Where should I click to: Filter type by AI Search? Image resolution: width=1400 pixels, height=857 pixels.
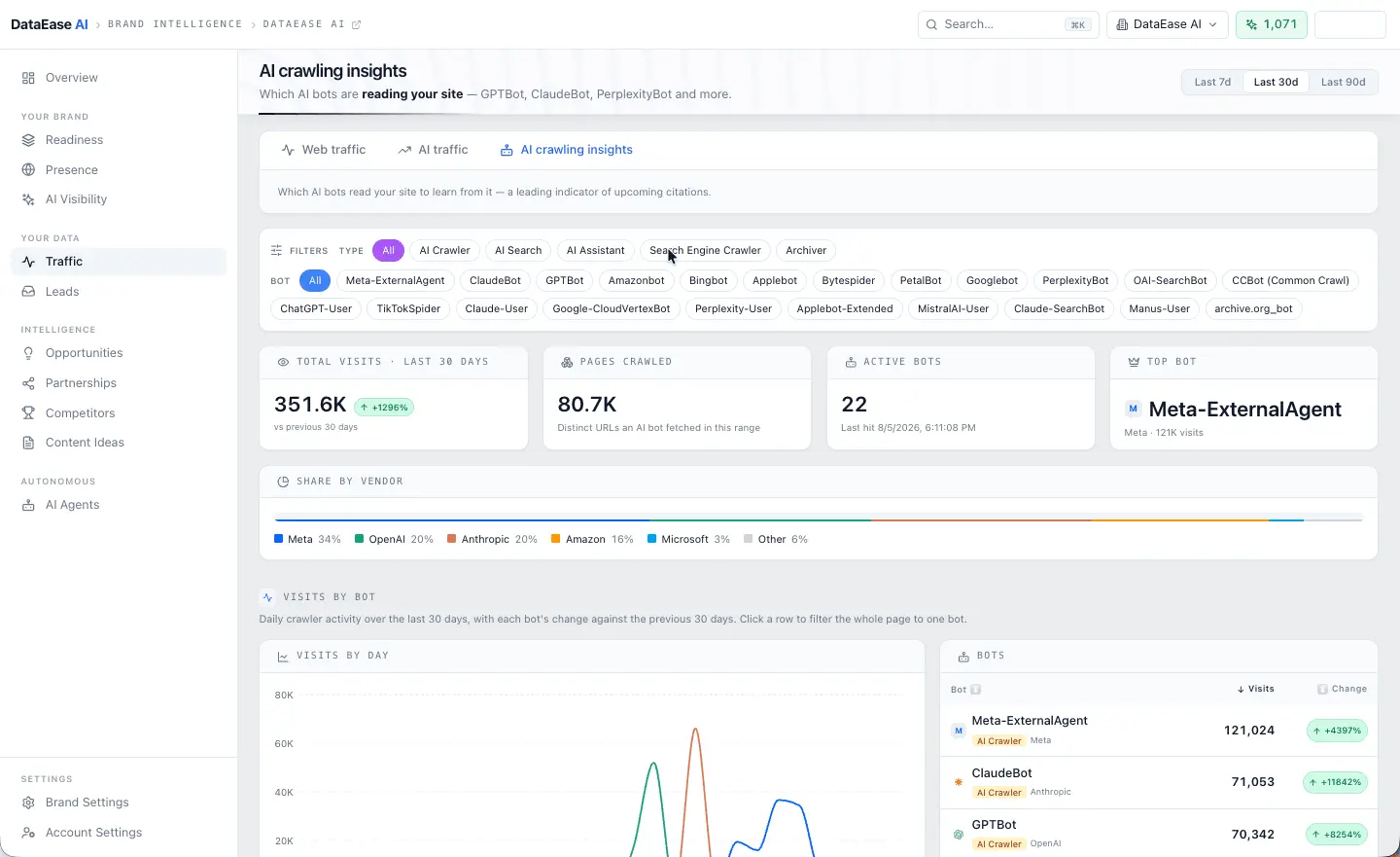pyautogui.click(x=518, y=251)
